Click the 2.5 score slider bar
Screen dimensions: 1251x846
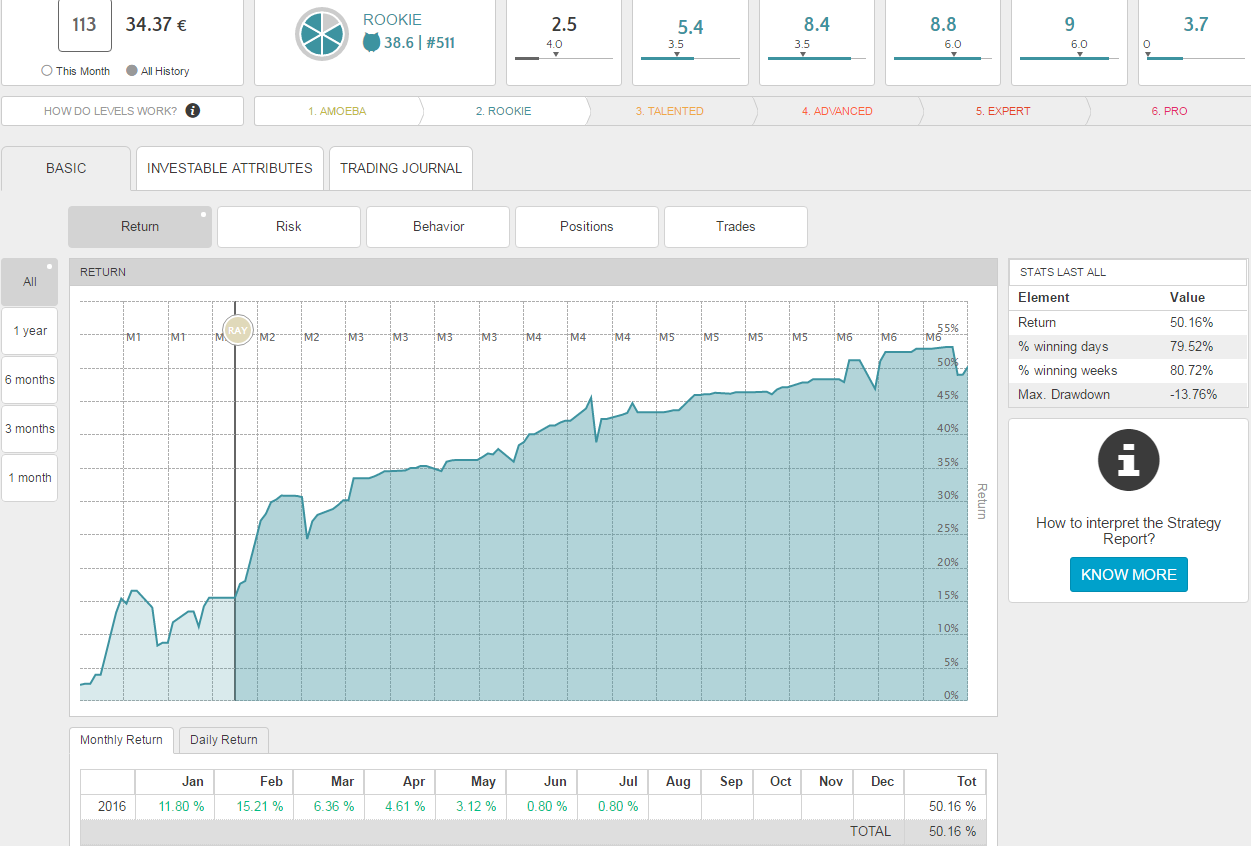tap(563, 58)
